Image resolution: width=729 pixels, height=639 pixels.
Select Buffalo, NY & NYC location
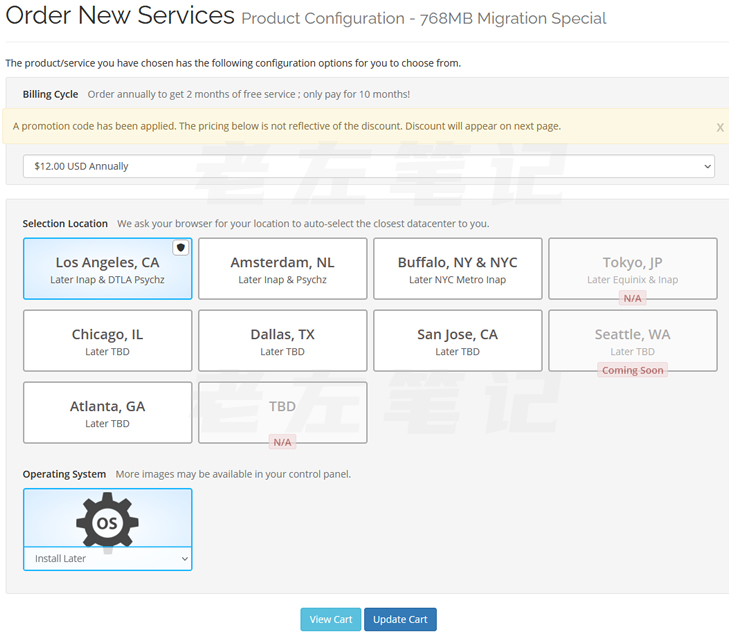click(457, 269)
